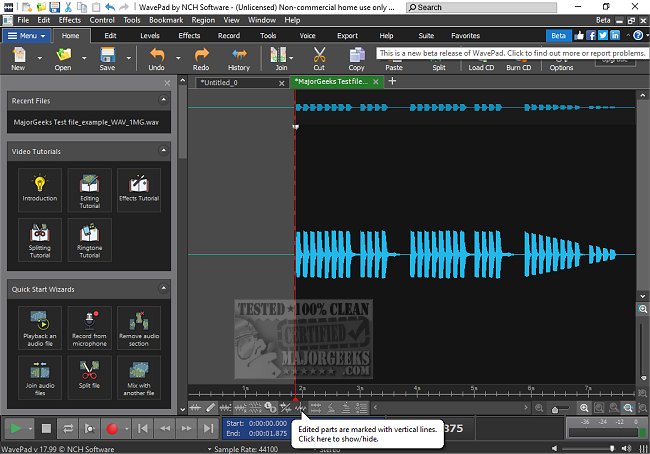
Task: Switch to the Untitled_0 file tab
Action: [x=218, y=82]
